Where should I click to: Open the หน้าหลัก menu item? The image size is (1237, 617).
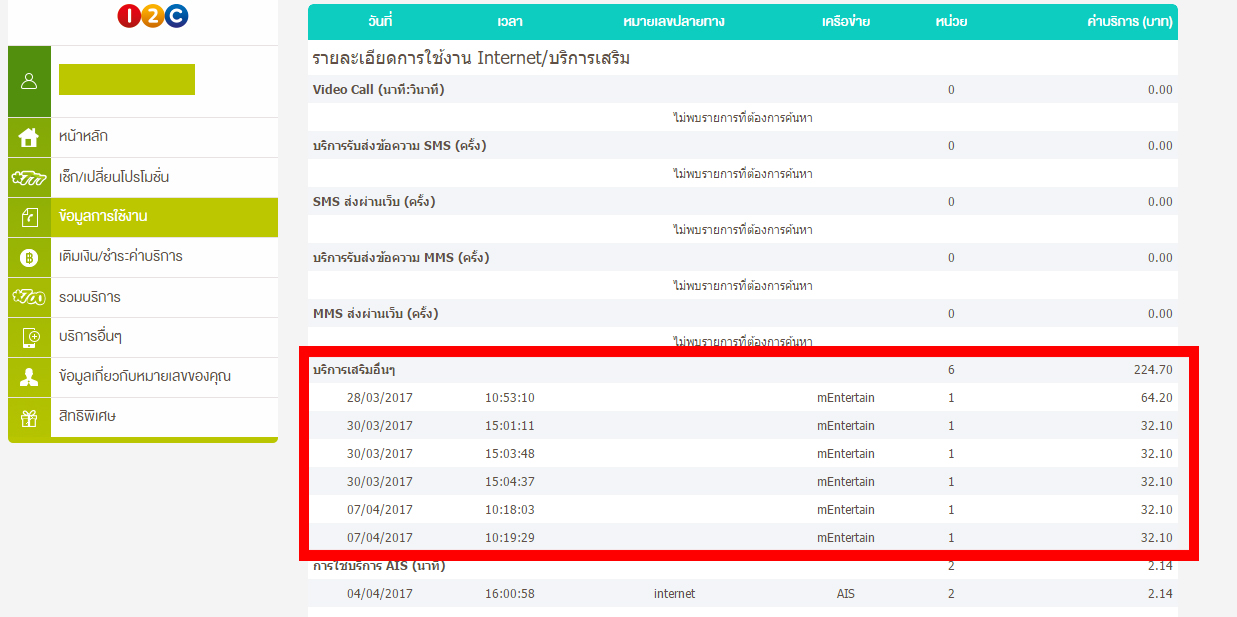pyautogui.click(x=143, y=137)
